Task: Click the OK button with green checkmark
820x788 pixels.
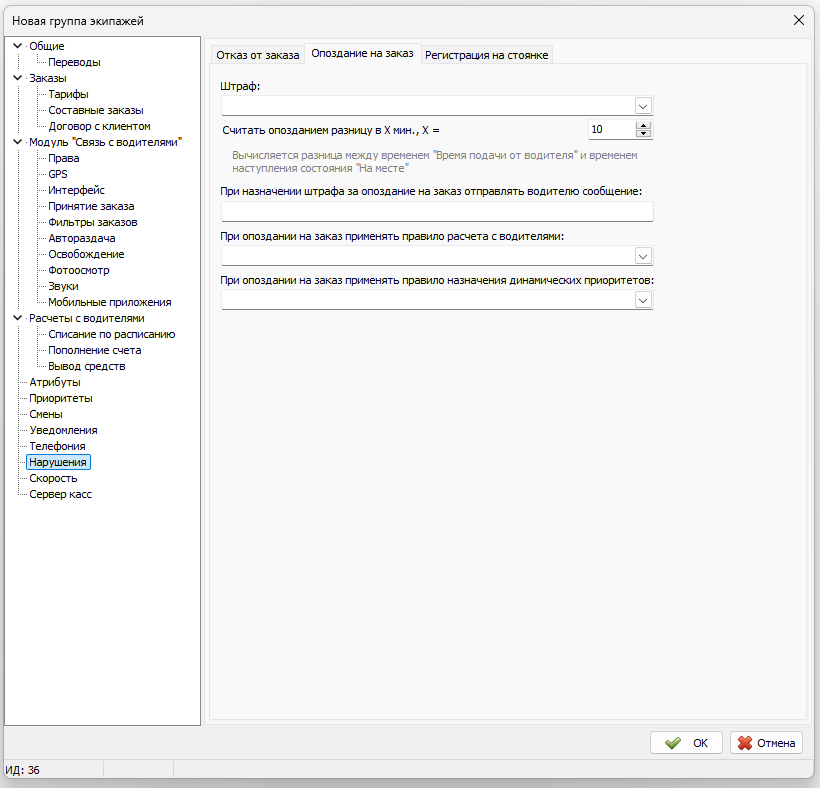Action: (x=686, y=743)
